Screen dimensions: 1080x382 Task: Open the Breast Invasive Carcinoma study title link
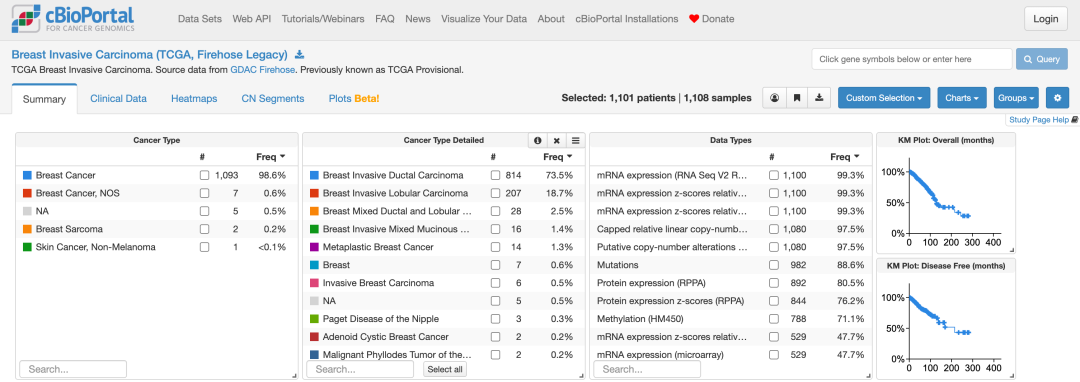(x=149, y=54)
